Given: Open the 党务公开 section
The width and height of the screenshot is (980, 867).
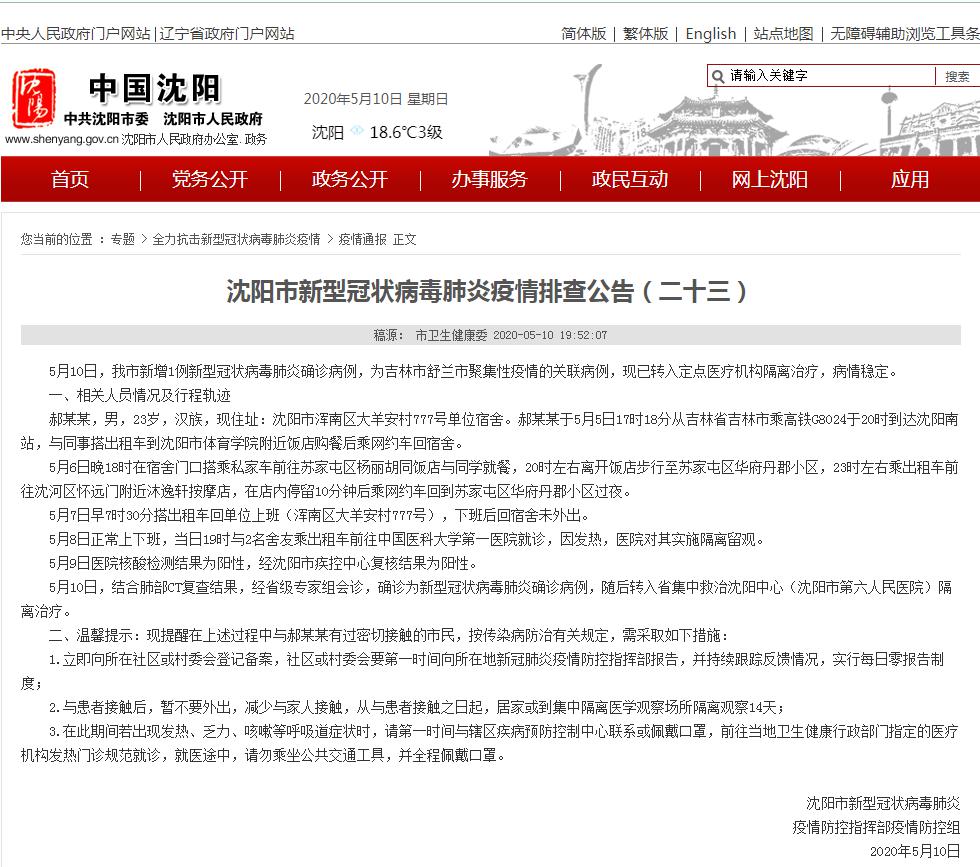Looking at the screenshot, I should 209,180.
